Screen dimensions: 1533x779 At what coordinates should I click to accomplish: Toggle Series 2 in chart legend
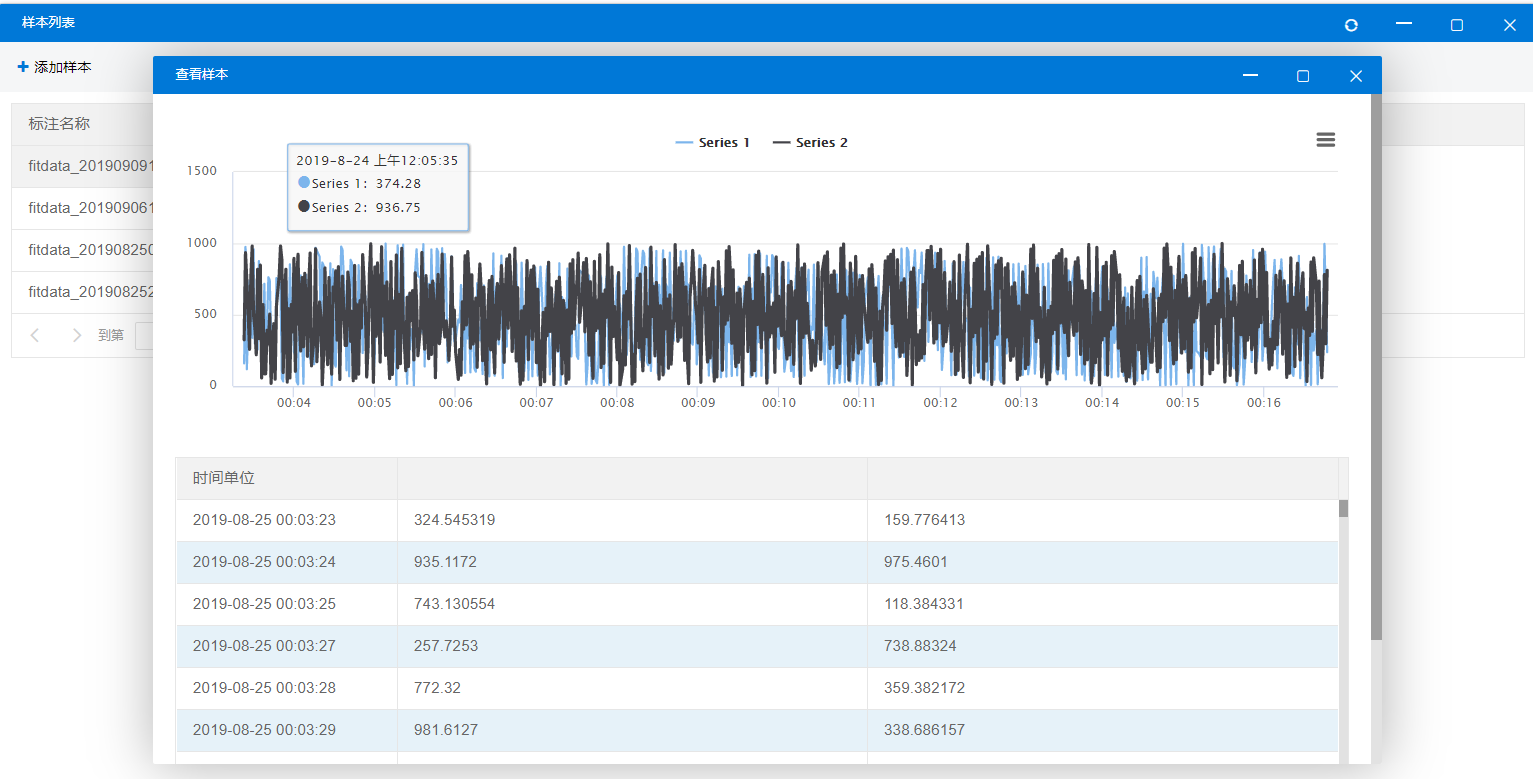point(810,143)
